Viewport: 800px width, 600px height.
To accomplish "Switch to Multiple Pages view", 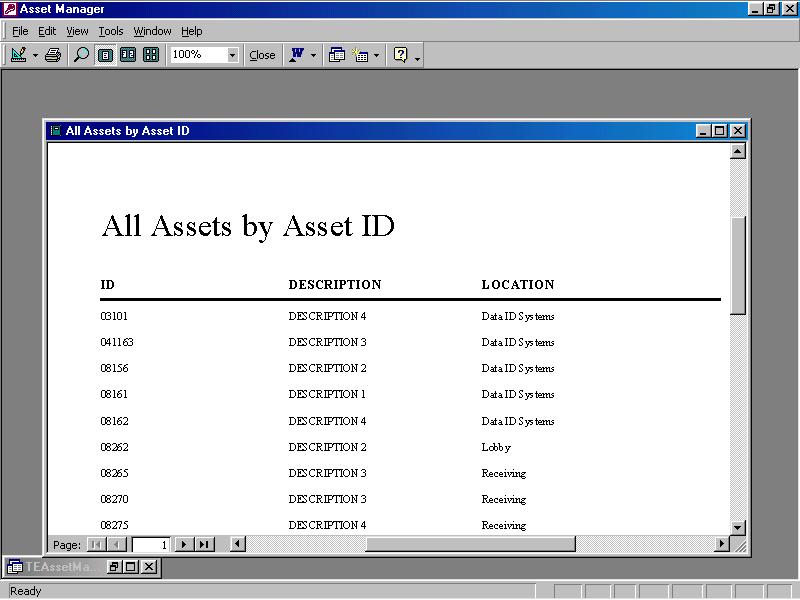I will (151, 55).
